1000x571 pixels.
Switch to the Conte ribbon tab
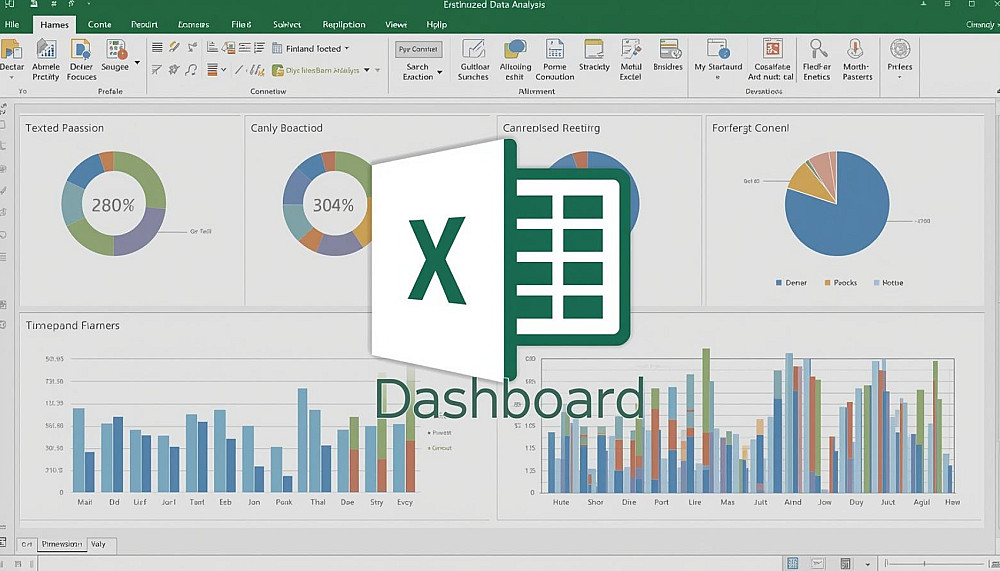(x=99, y=24)
